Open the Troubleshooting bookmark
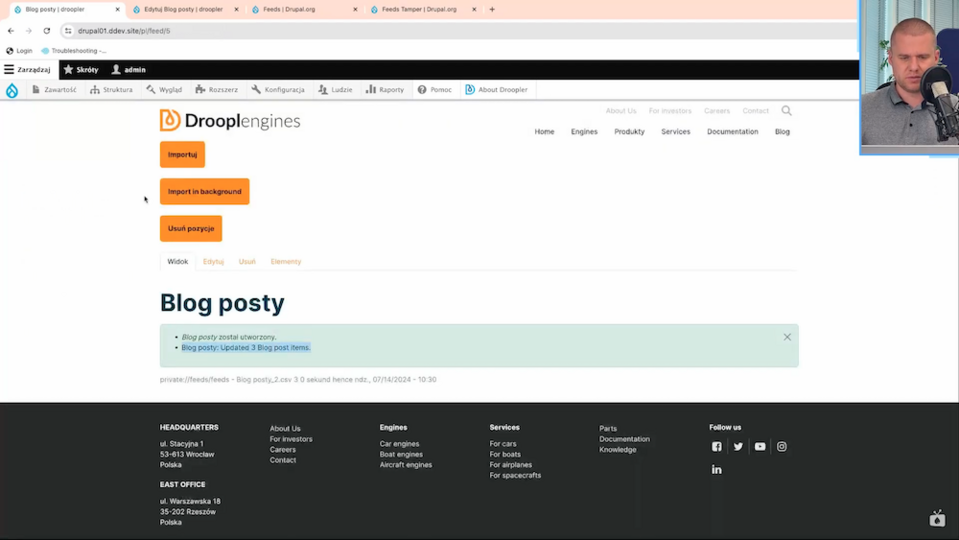 [x=73, y=51]
